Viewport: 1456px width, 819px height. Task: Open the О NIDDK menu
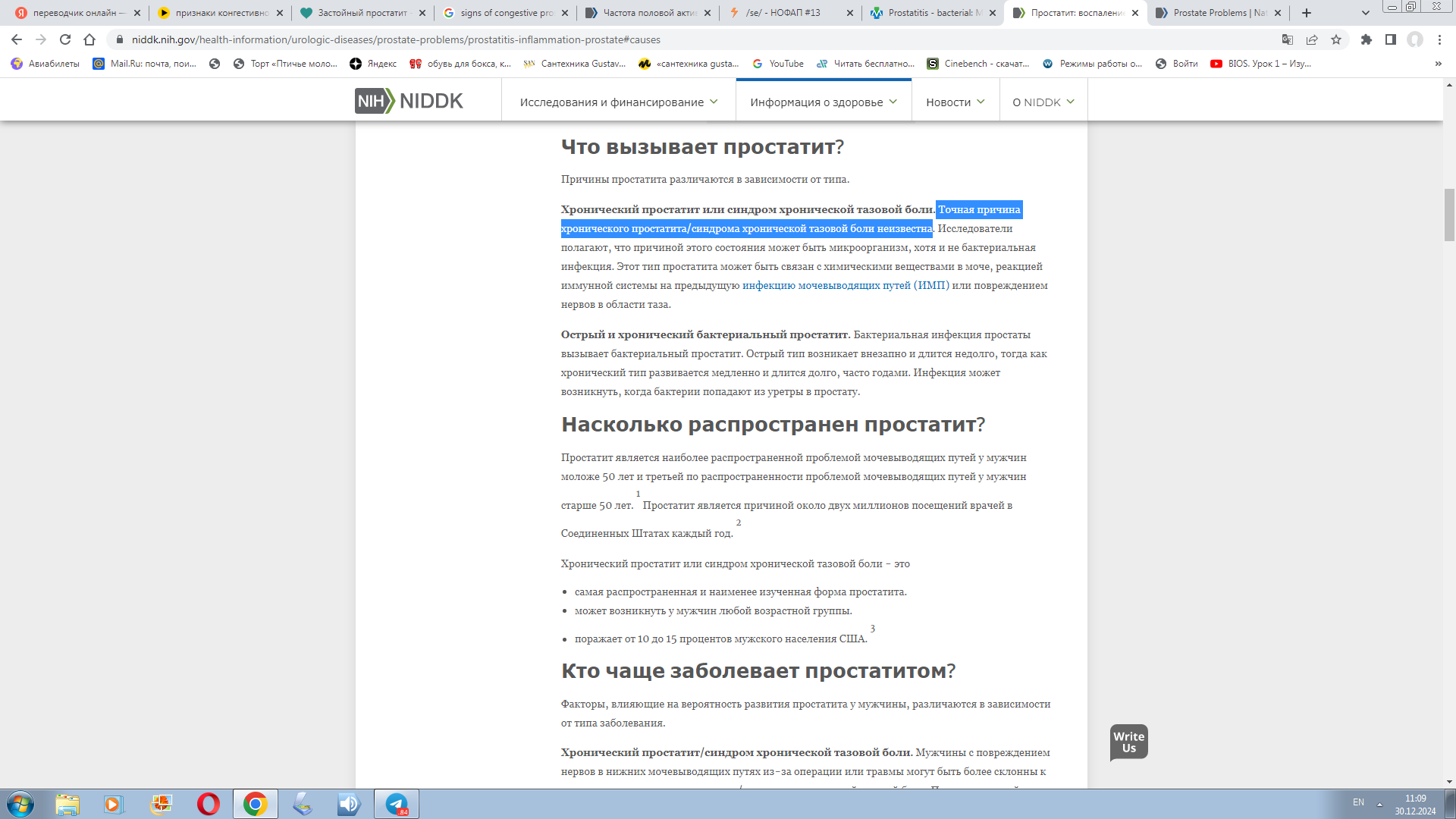pyautogui.click(x=1043, y=102)
